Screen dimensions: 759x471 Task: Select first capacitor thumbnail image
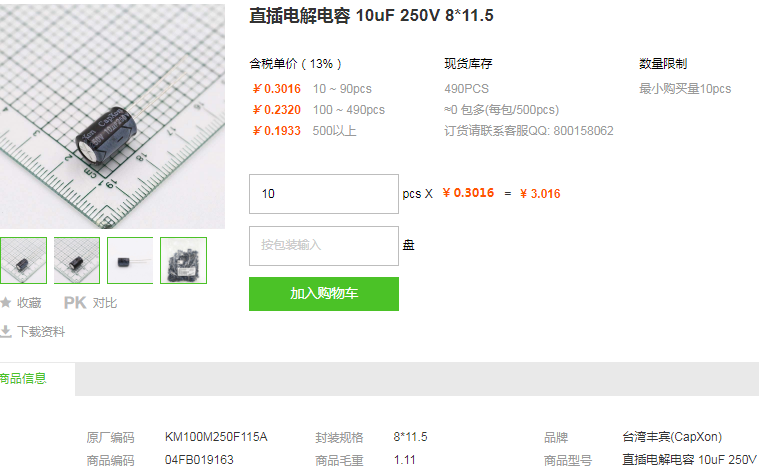(23, 260)
